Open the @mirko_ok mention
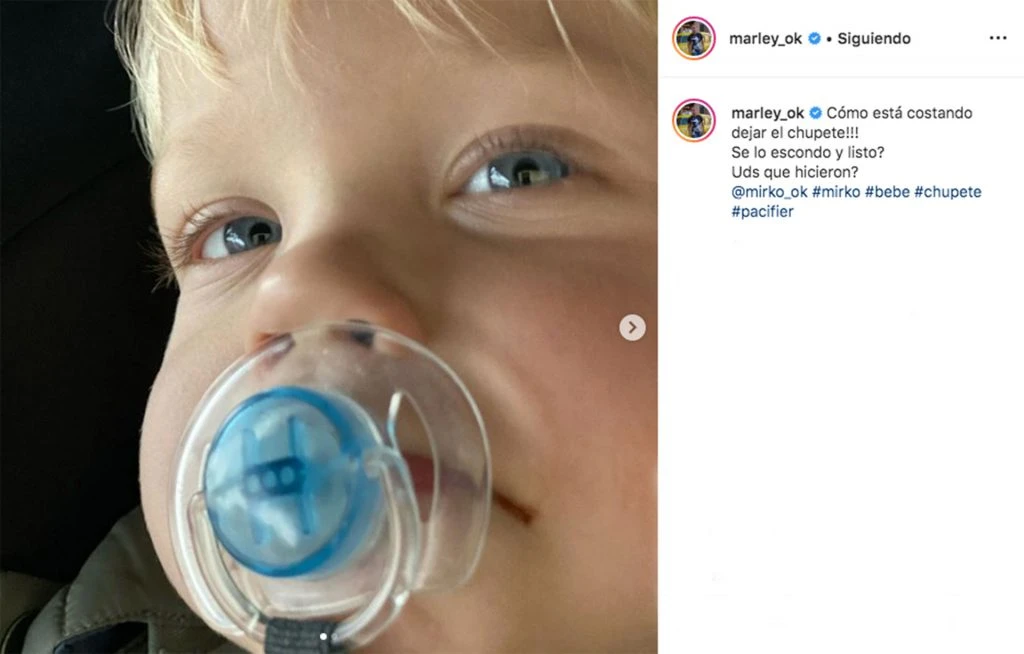Image resolution: width=1024 pixels, height=654 pixels. [768, 191]
